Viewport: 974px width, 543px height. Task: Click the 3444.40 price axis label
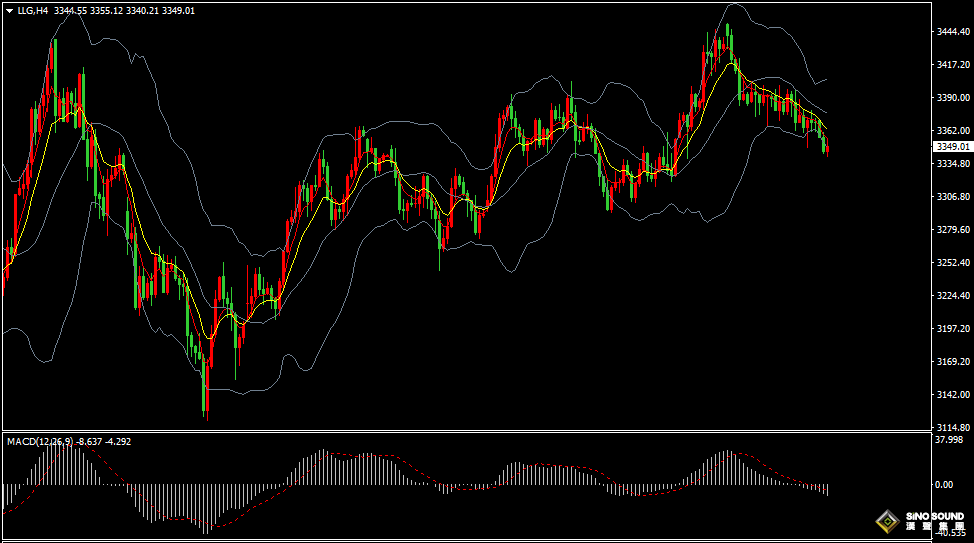951,32
